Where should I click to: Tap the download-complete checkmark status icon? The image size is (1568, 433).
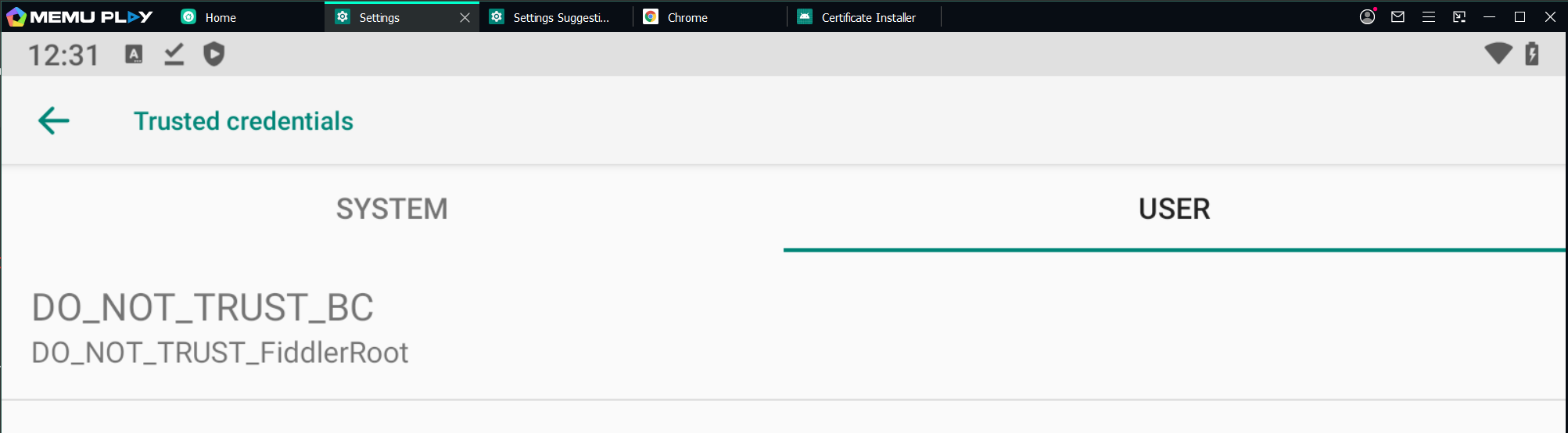(x=174, y=54)
